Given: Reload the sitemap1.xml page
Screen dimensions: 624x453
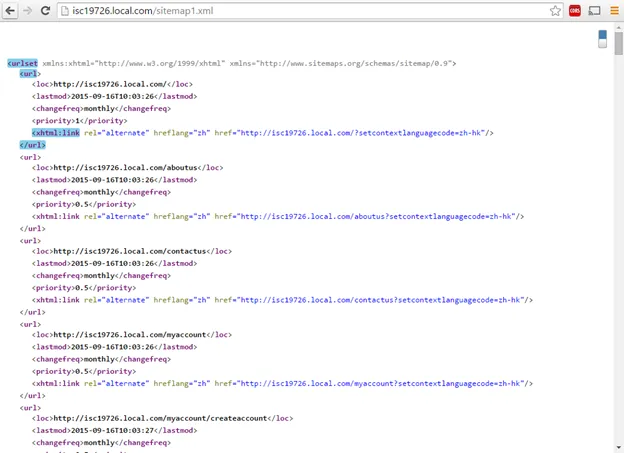Looking at the screenshot, I should (45, 11).
